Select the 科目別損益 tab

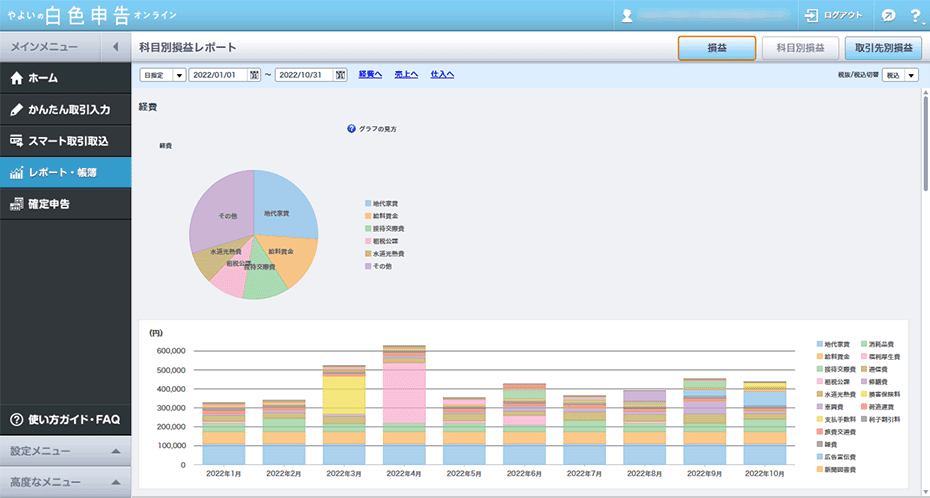[x=801, y=48]
